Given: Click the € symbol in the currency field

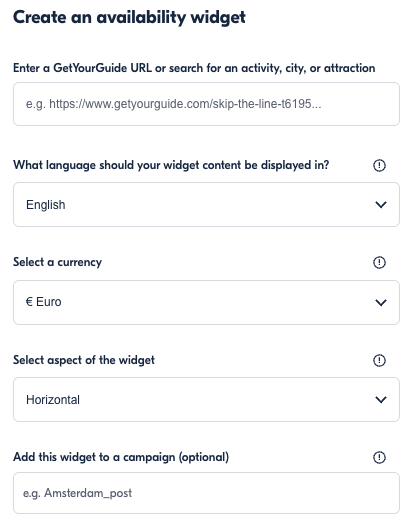Looking at the screenshot, I should [29, 302].
